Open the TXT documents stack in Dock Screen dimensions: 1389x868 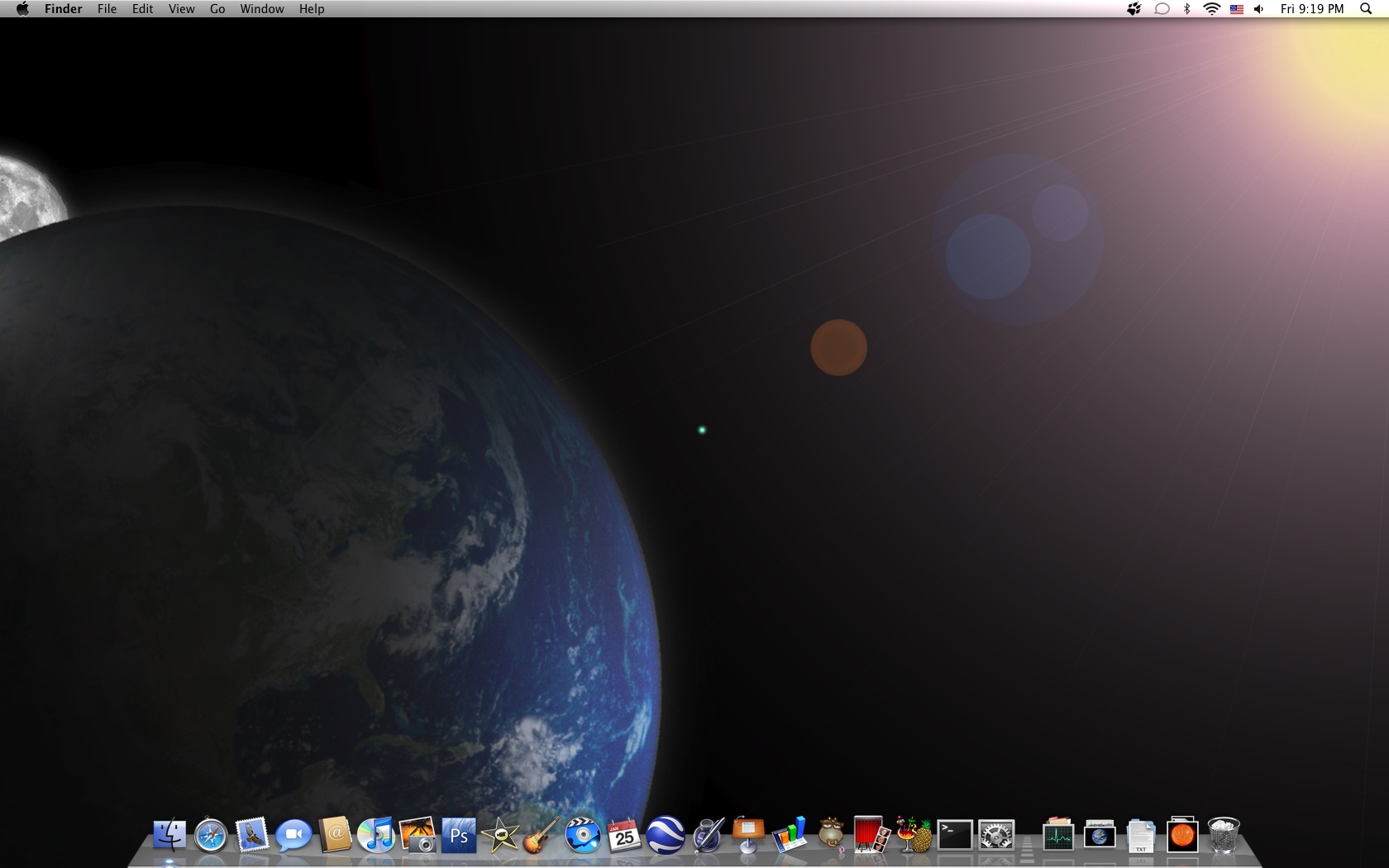1141,835
